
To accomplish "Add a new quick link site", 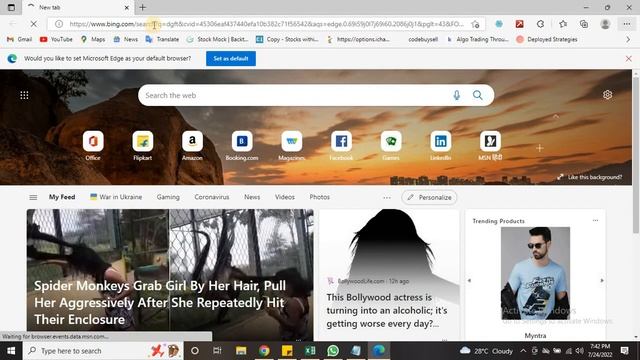I will 540,148.
